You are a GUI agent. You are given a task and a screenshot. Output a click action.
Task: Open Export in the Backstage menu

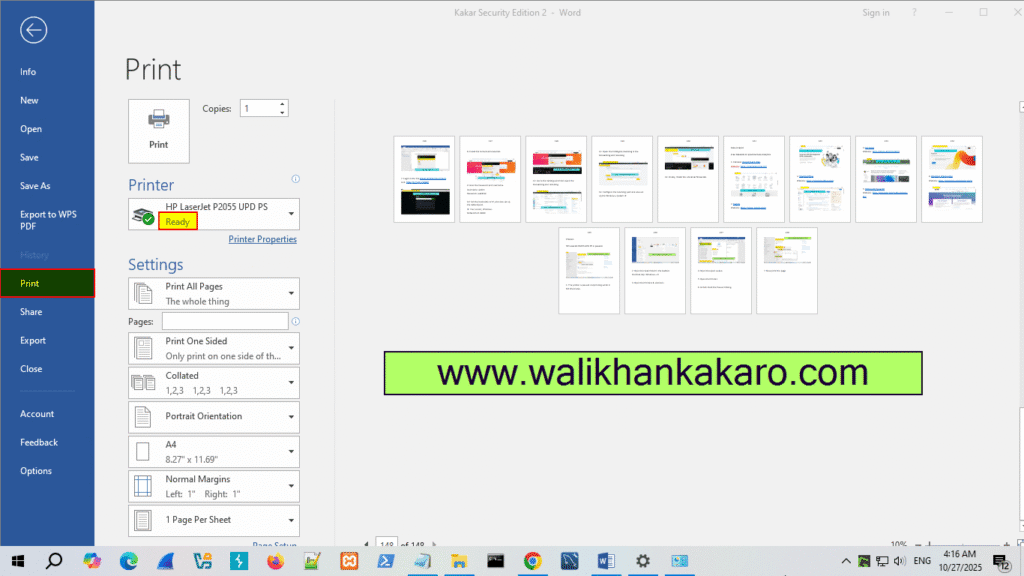point(33,340)
